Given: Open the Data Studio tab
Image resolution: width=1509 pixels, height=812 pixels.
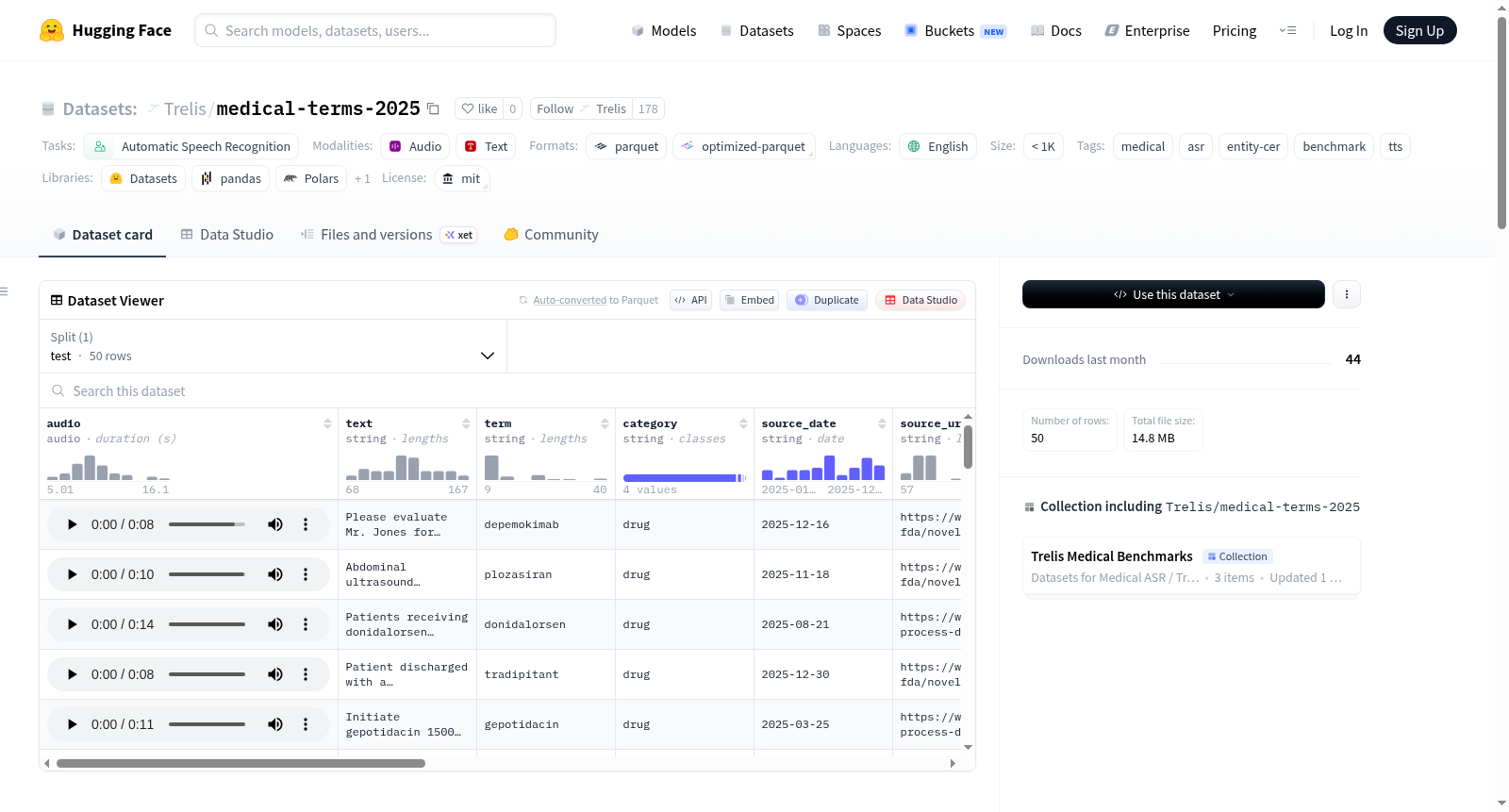Looking at the screenshot, I should pyautogui.click(x=227, y=235).
